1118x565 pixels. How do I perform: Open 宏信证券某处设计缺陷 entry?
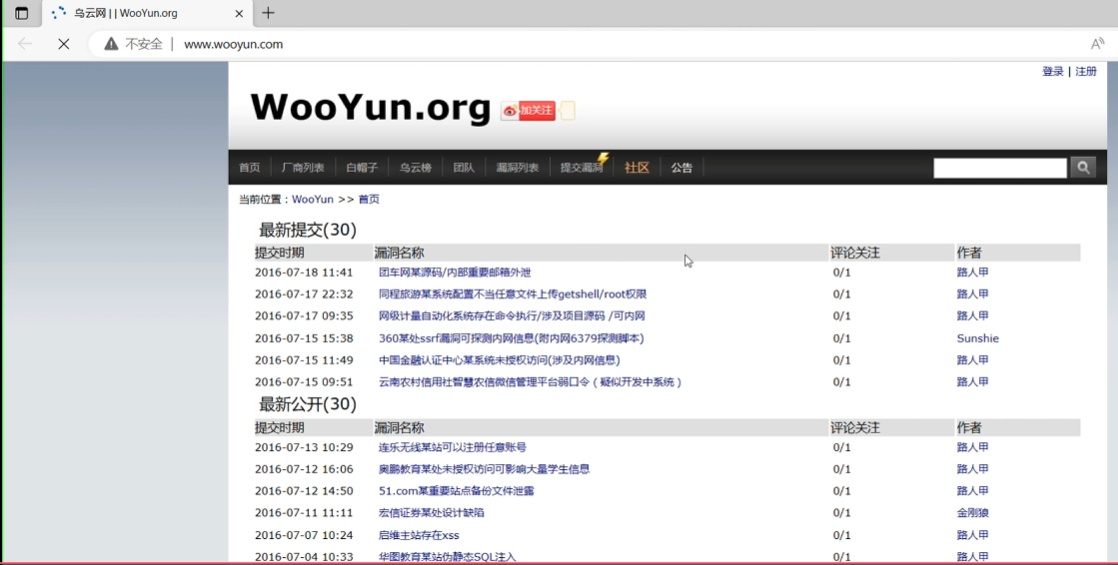point(431,512)
